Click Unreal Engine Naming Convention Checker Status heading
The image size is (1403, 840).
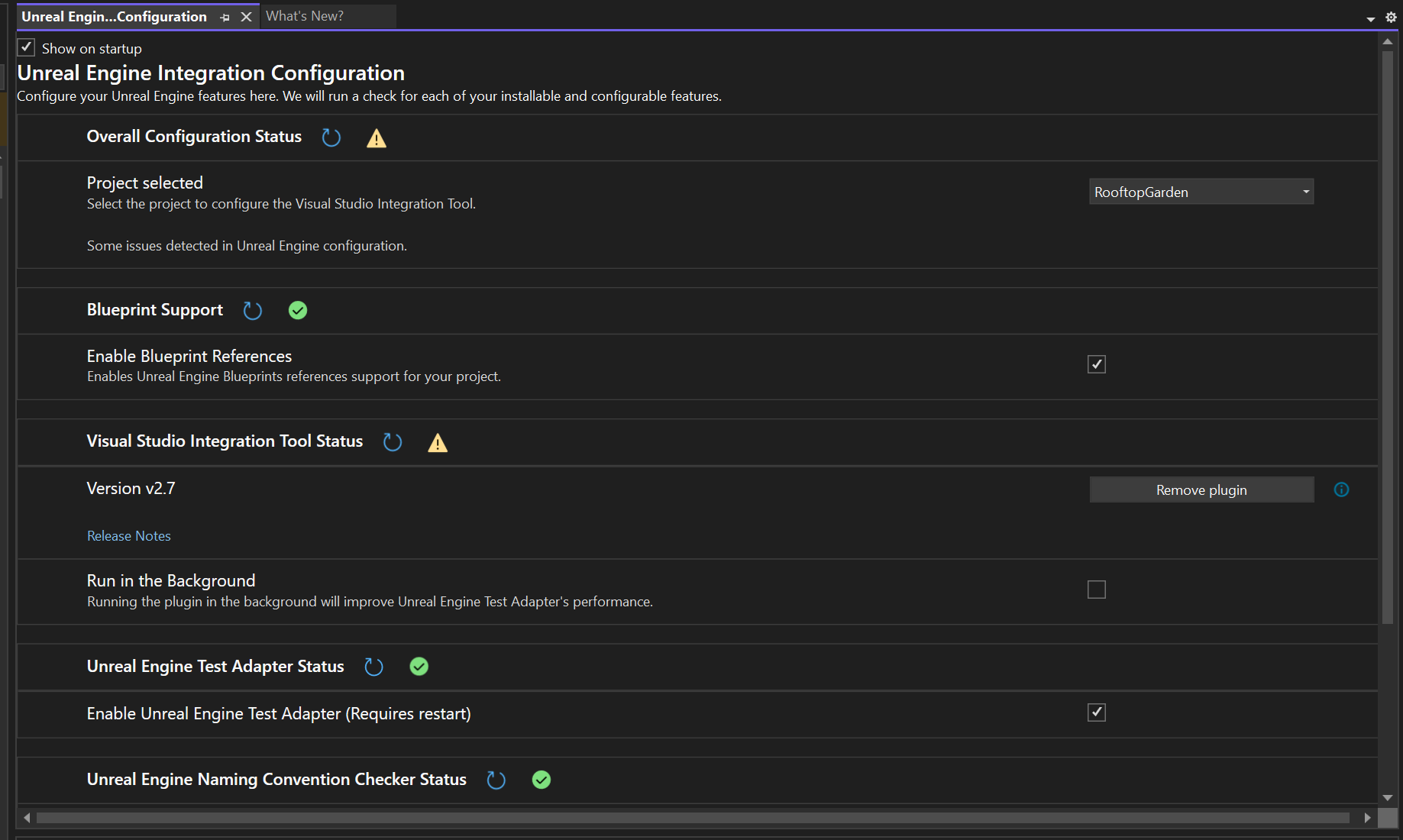click(276, 780)
